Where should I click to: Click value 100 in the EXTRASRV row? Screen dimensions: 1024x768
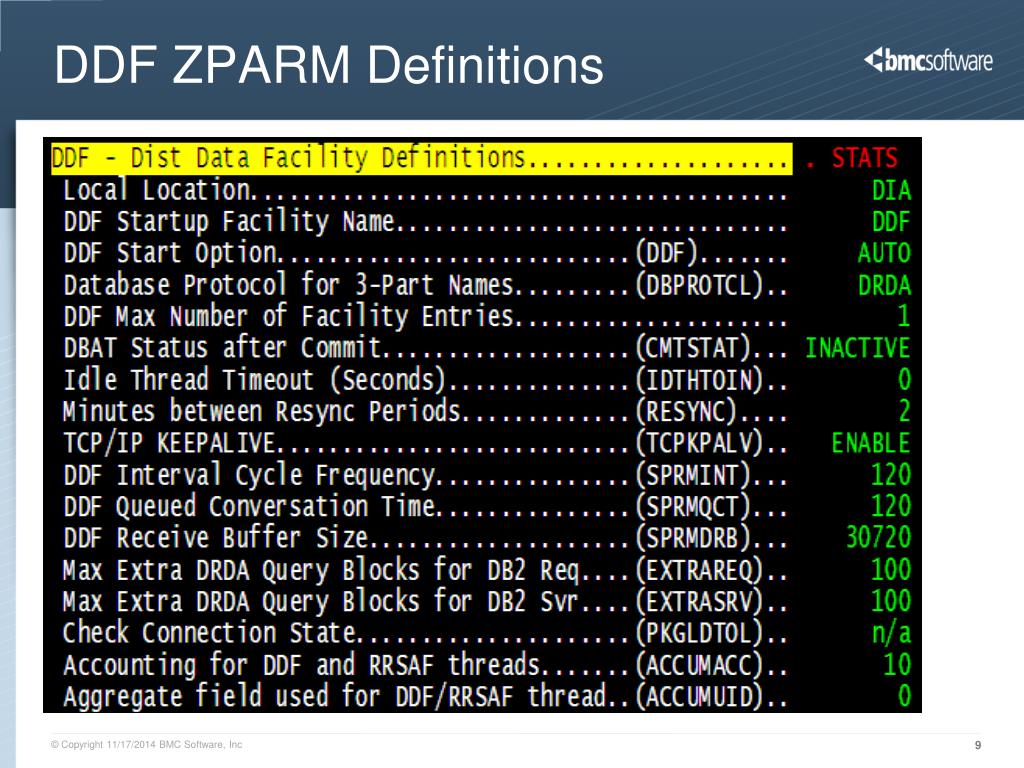point(891,601)
